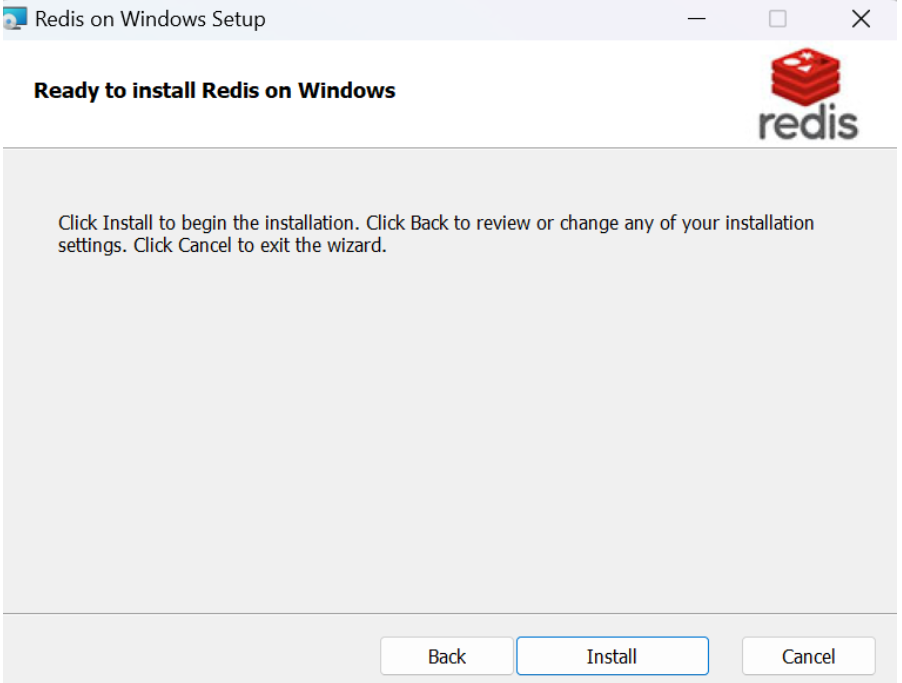The height and width of the screenshot is (683, 902).
Task: Click the "Ready to install Redis on Windows" heading
Action: click(215, 91)
